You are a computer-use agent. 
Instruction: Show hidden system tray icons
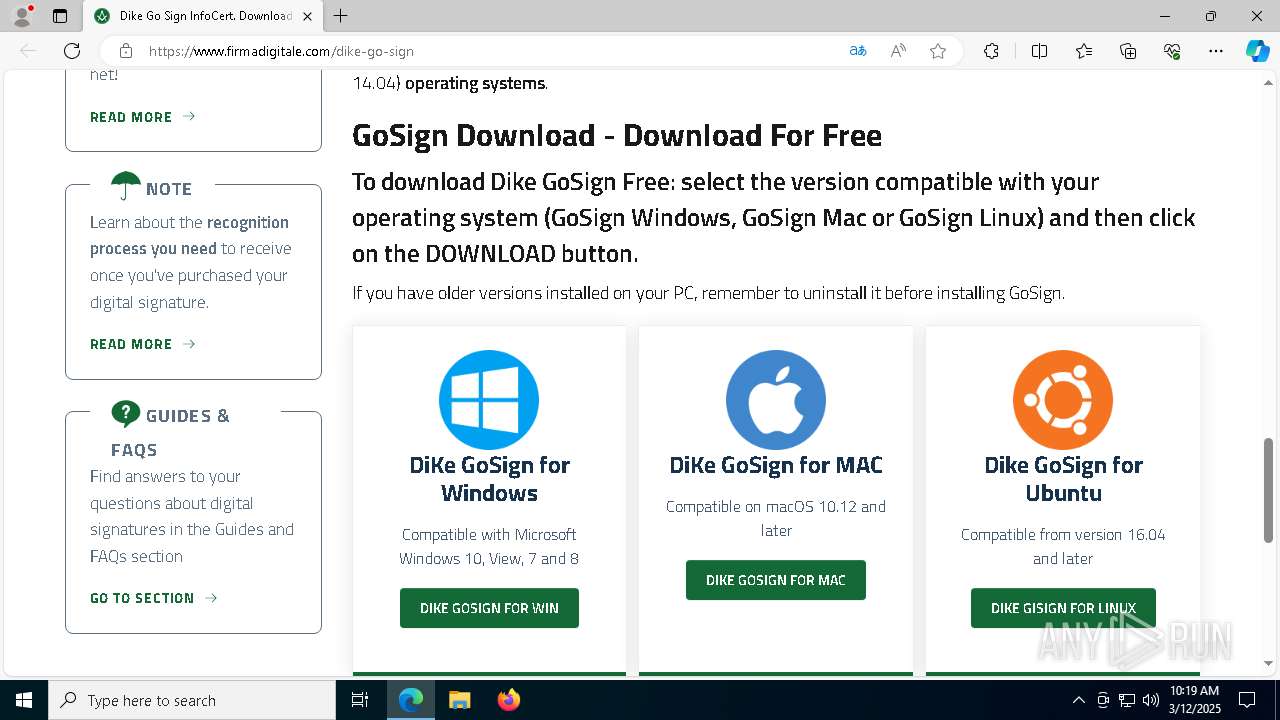point(1078,700)
